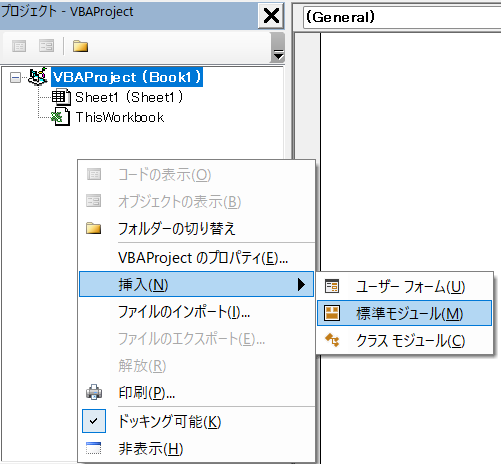Viewport: 501px width, 464px height.
Task: Click the user form icon in submenu
Action: point(332,286)
